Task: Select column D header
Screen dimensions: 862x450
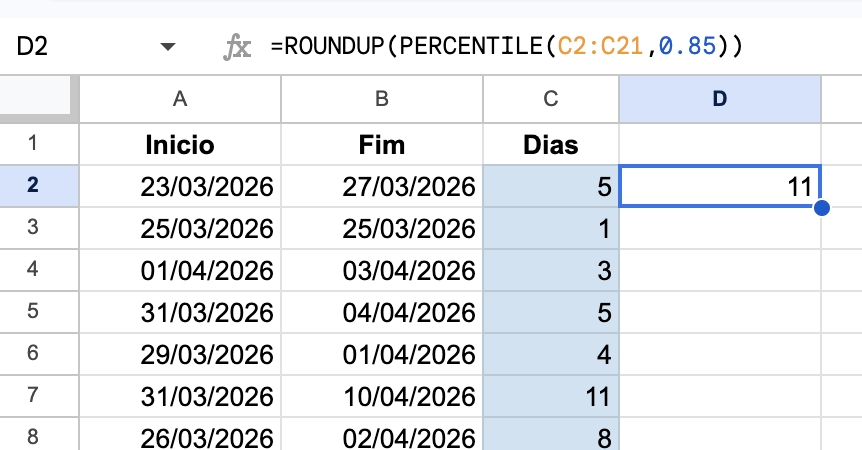Action: 719,98
